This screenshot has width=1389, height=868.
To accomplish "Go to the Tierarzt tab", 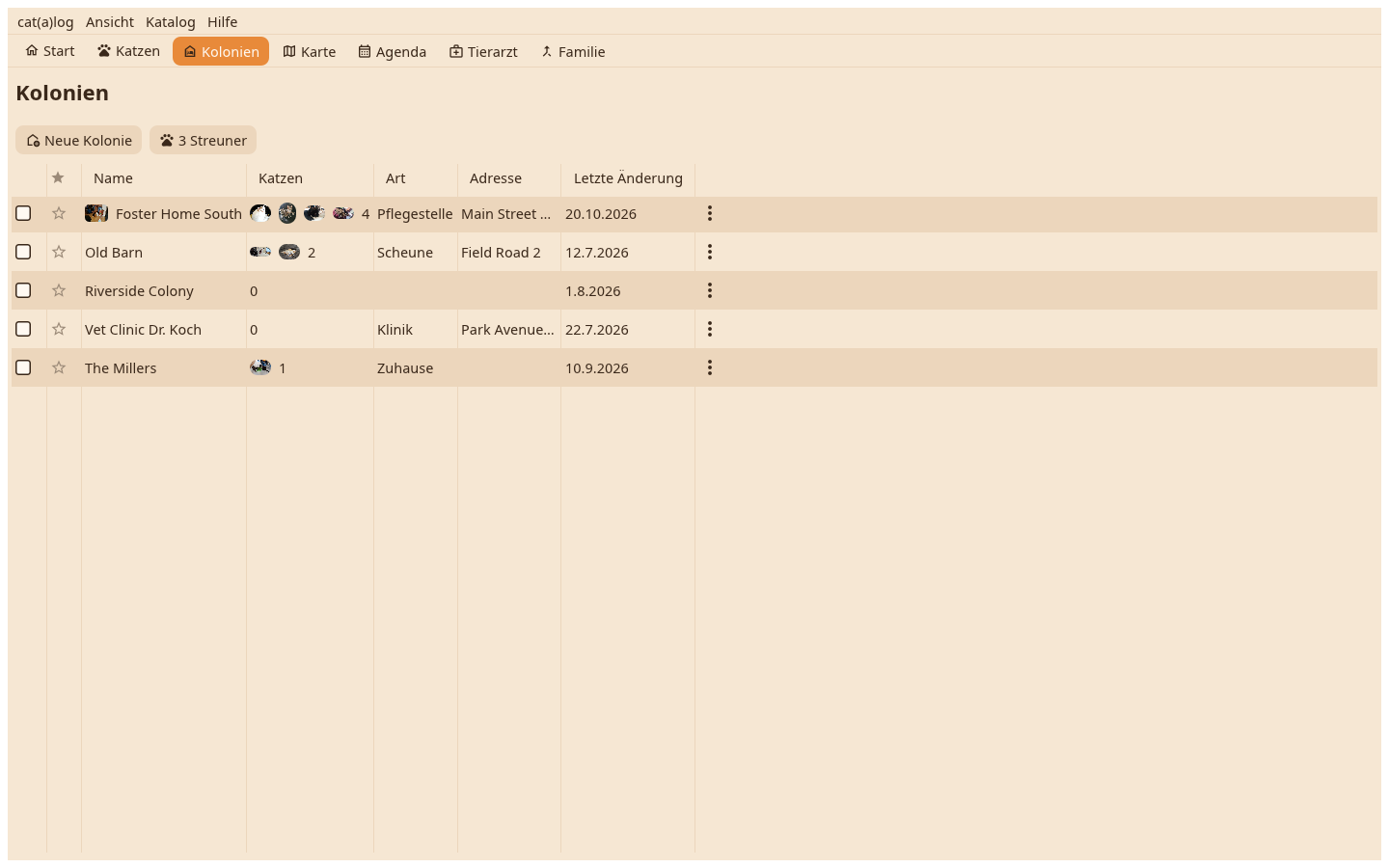I will (x=483, y=51).
